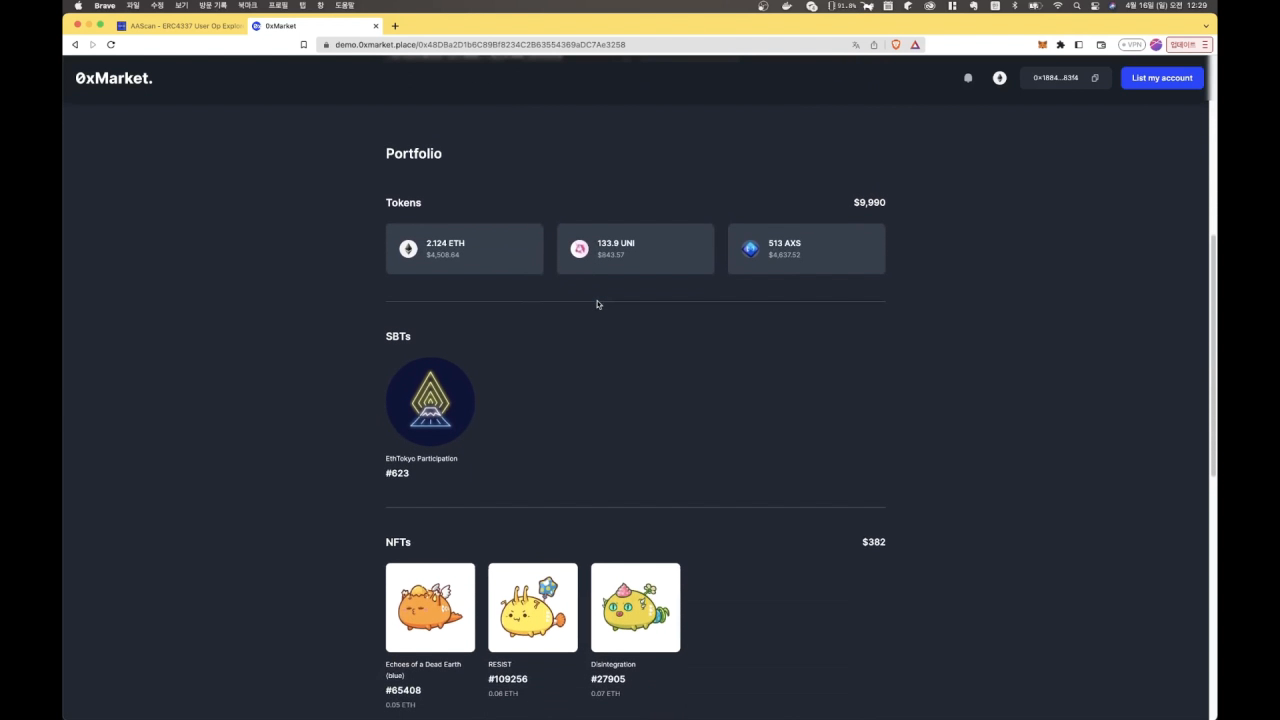Reload the current page
The height and width of the screenshot is (720, 1280).
pos(111,44)
